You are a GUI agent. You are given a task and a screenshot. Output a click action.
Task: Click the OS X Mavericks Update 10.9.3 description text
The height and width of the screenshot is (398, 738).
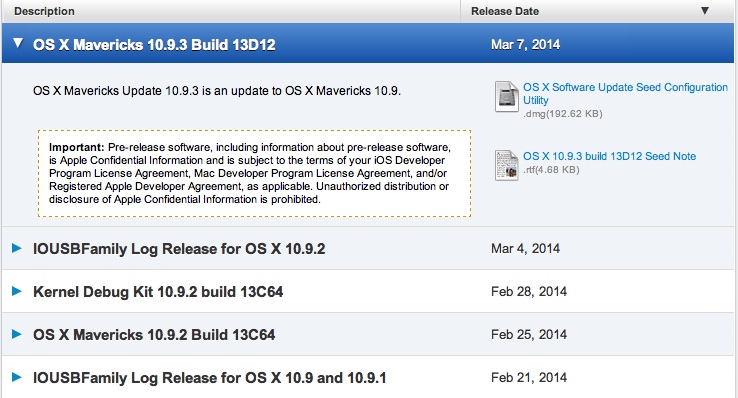click(217, 90)
